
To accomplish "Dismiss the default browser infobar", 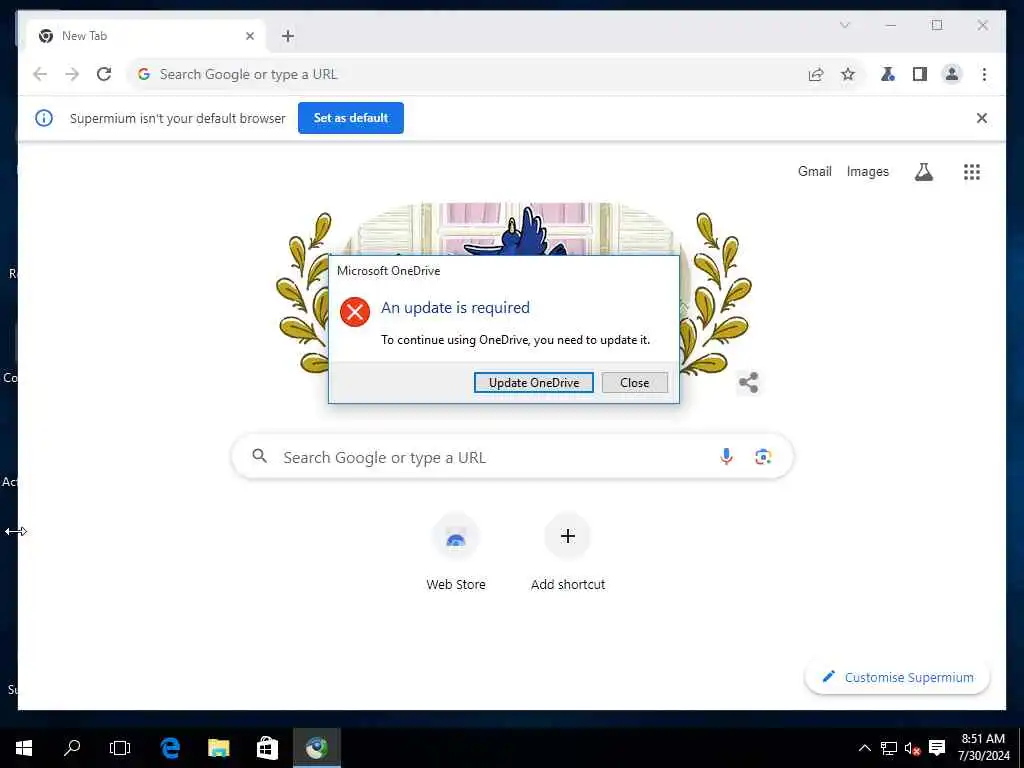I will (982, 118).
